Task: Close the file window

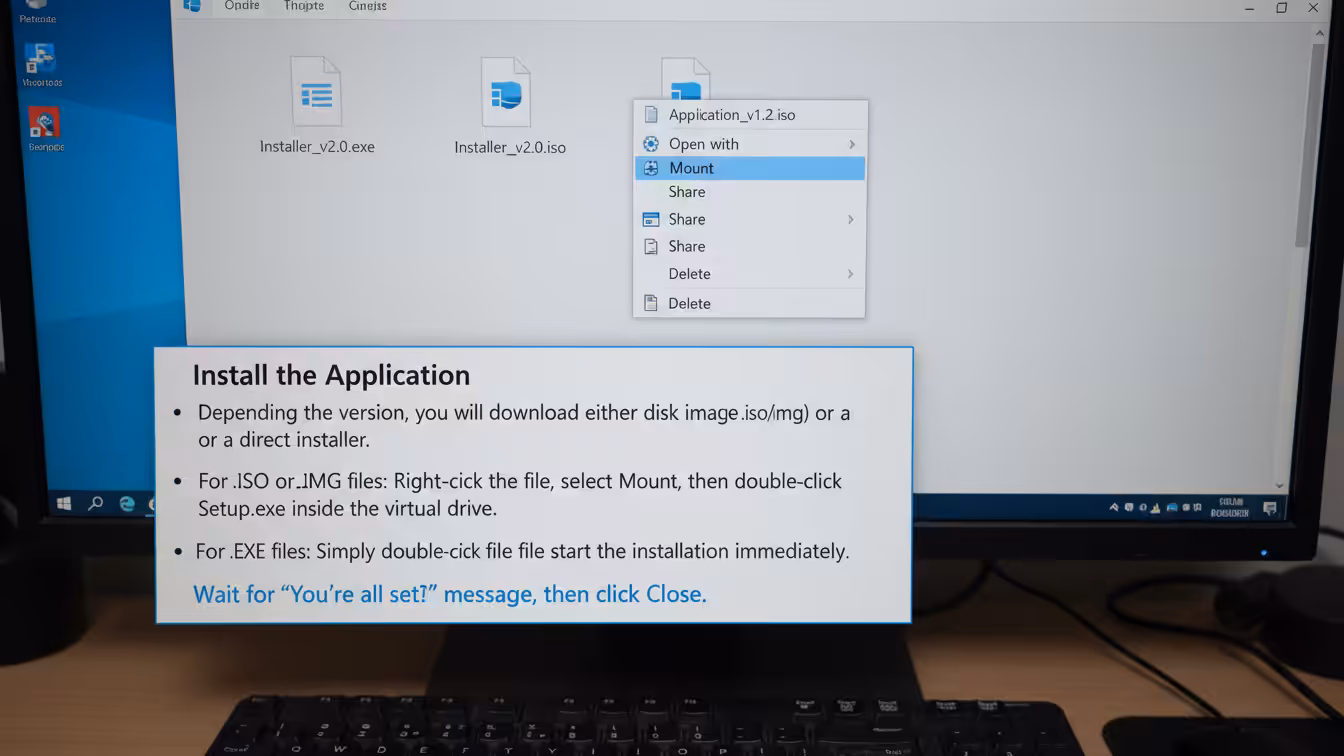Action: (1314, 7)
